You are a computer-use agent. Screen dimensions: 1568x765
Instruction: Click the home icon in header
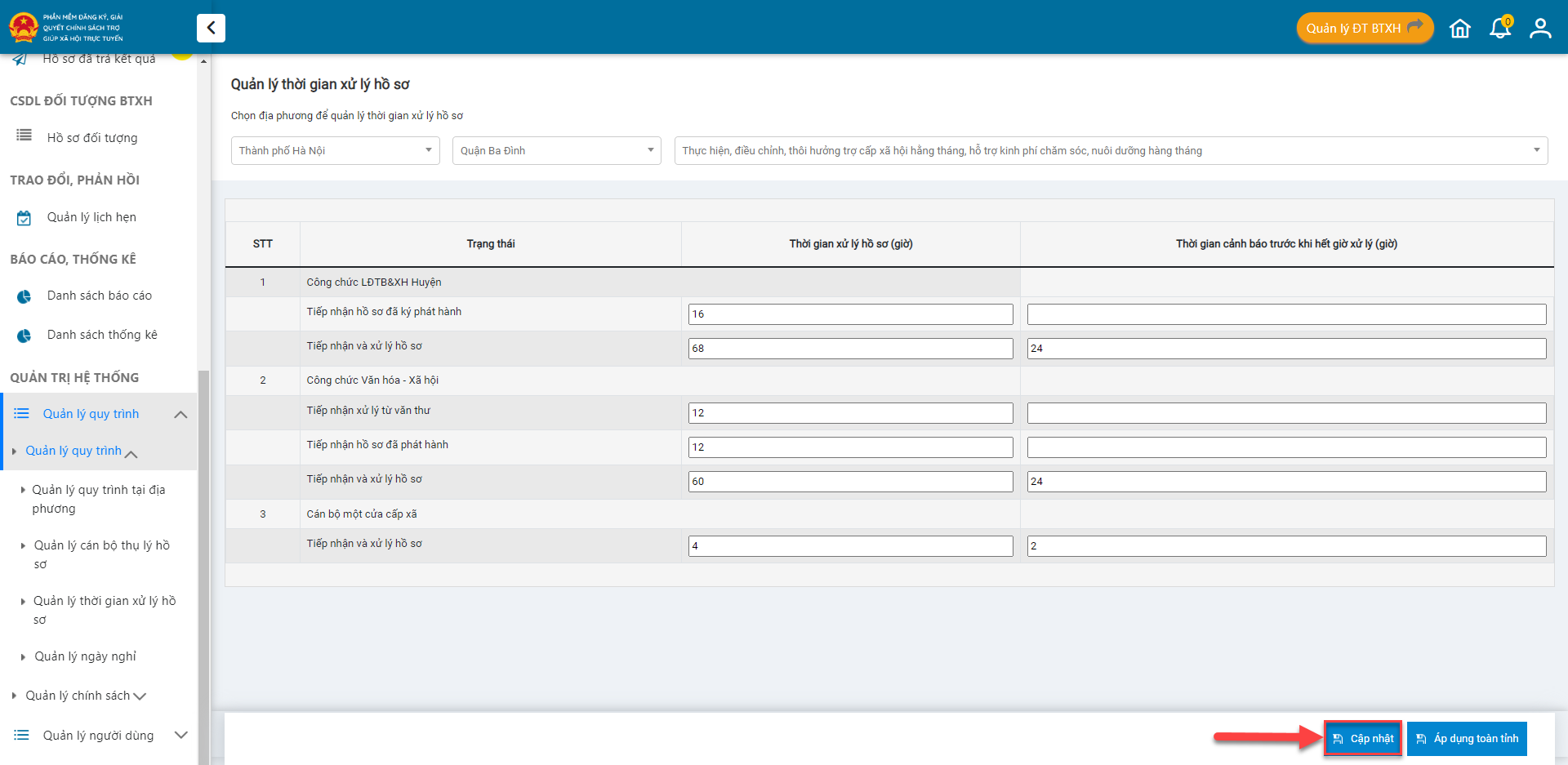[x=1459, y=29]
